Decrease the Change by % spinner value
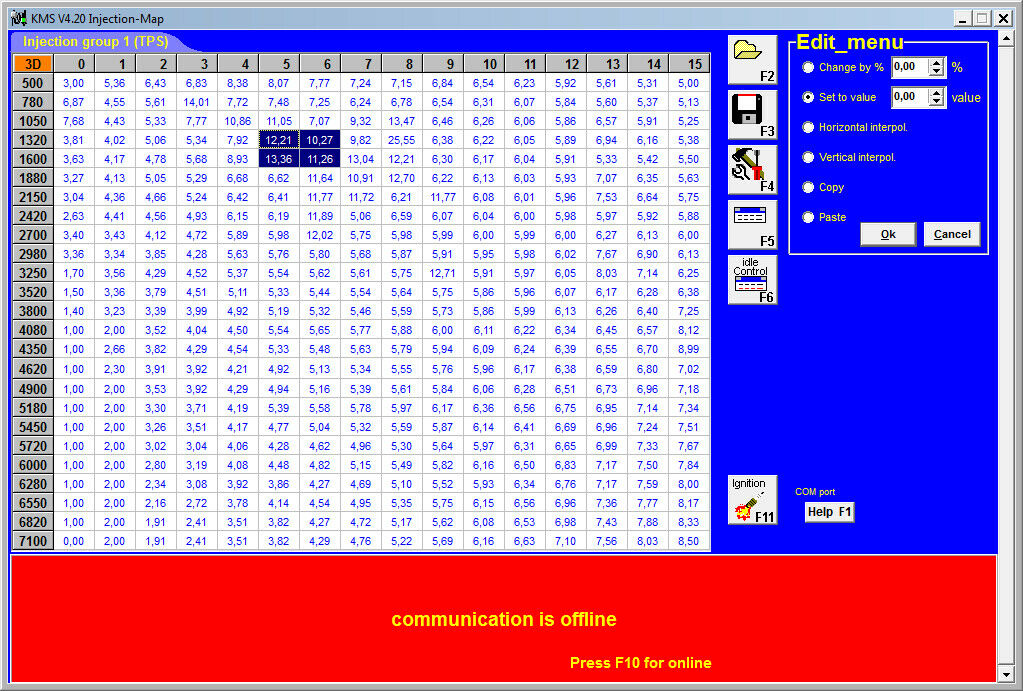The height and width of the screenshot is (691, 1023). pyautogui.click(x=937, y=71)
